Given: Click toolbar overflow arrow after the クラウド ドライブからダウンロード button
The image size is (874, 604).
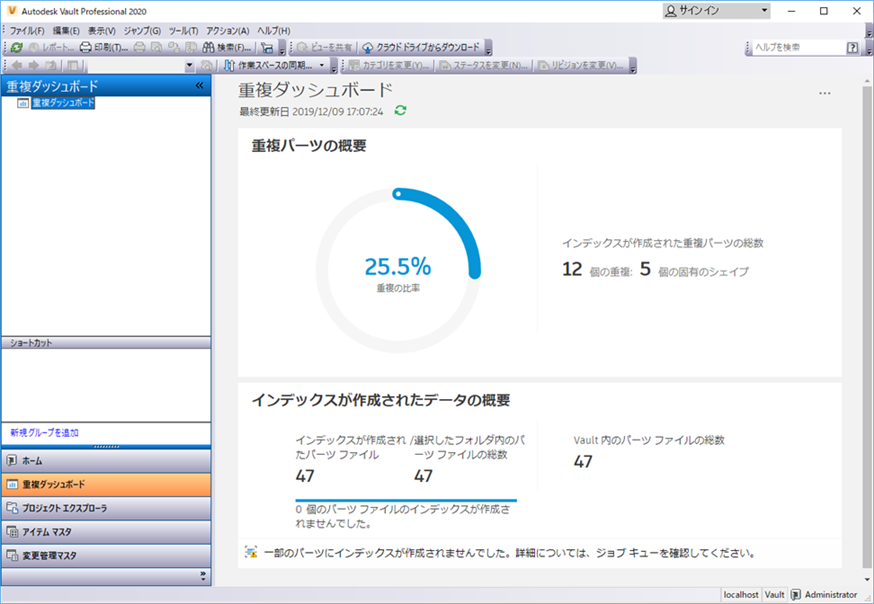Looking at the screenshot, I should point(488,48).
